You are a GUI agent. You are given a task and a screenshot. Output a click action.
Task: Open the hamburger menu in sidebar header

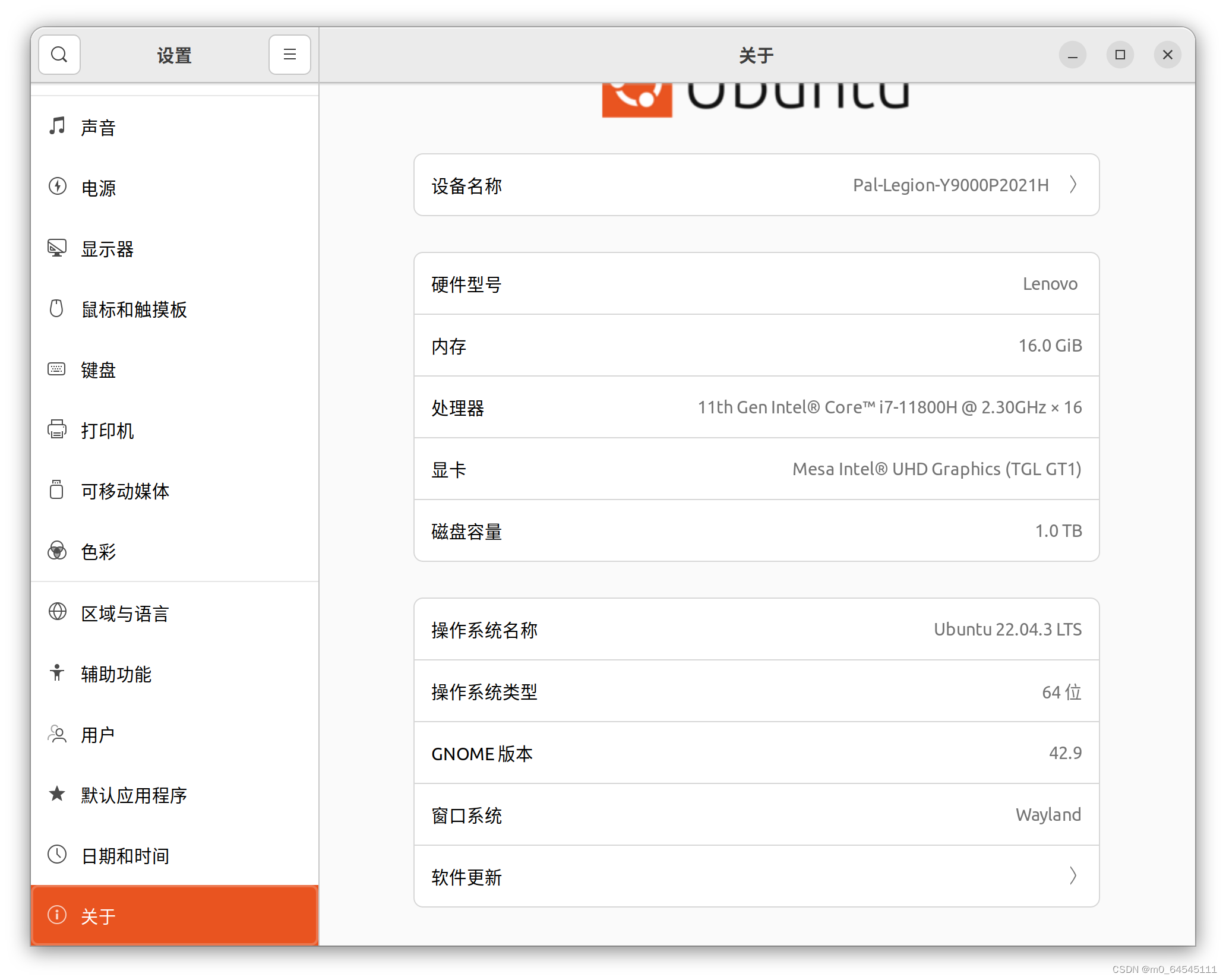pyautogui.click(x=289, y=55)
